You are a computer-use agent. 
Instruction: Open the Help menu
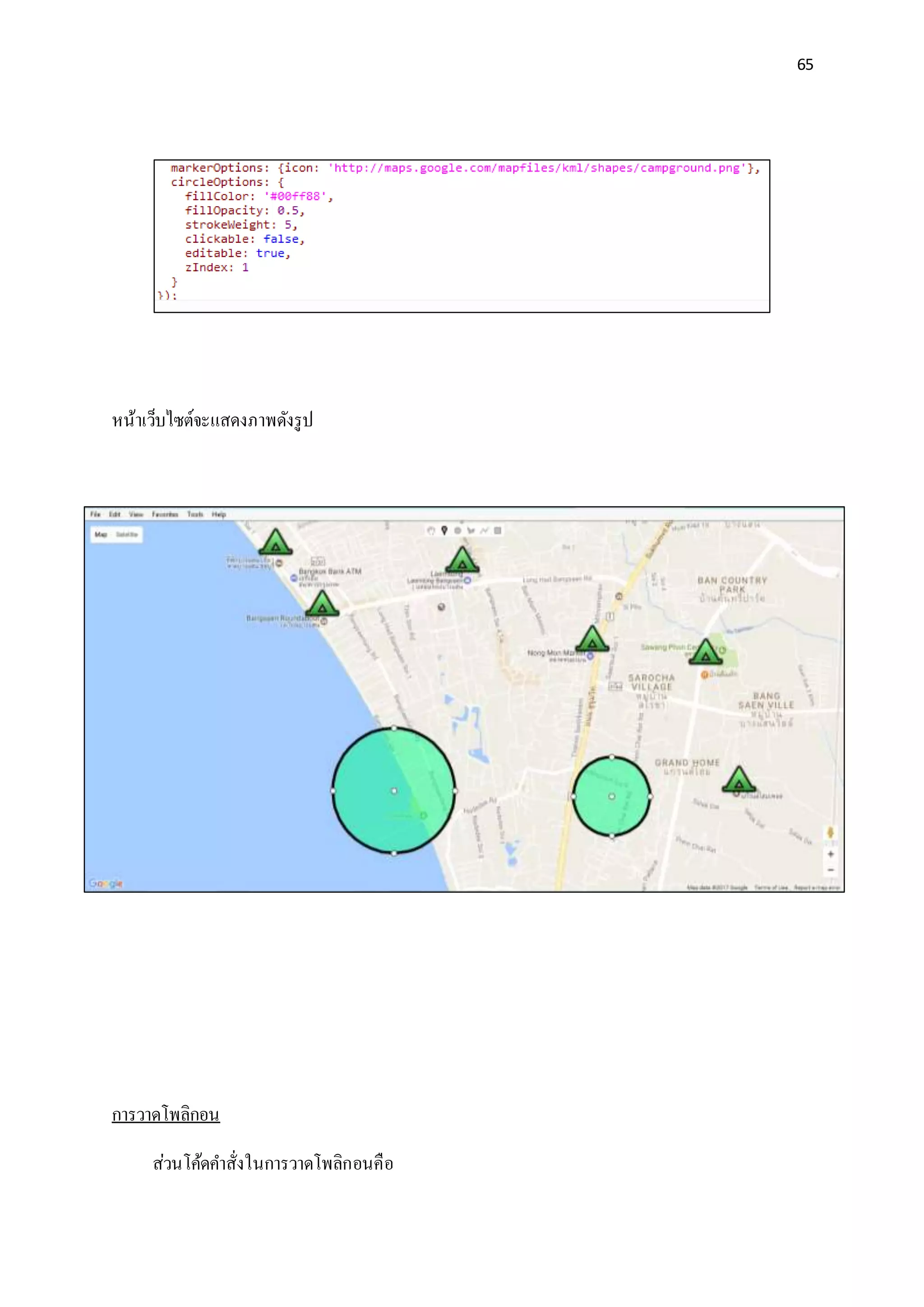click(219, 514)
